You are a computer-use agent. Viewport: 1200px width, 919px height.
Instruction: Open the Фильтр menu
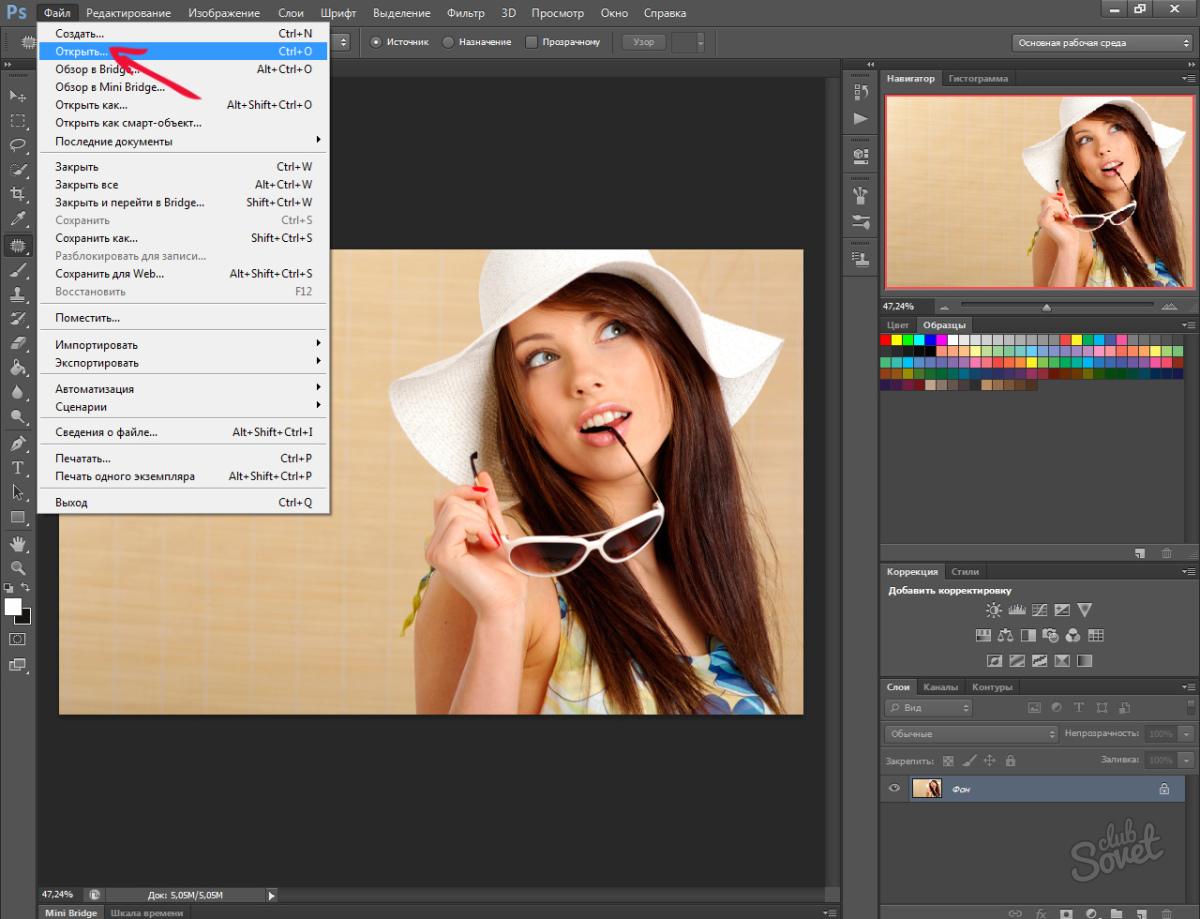point(466,13)
